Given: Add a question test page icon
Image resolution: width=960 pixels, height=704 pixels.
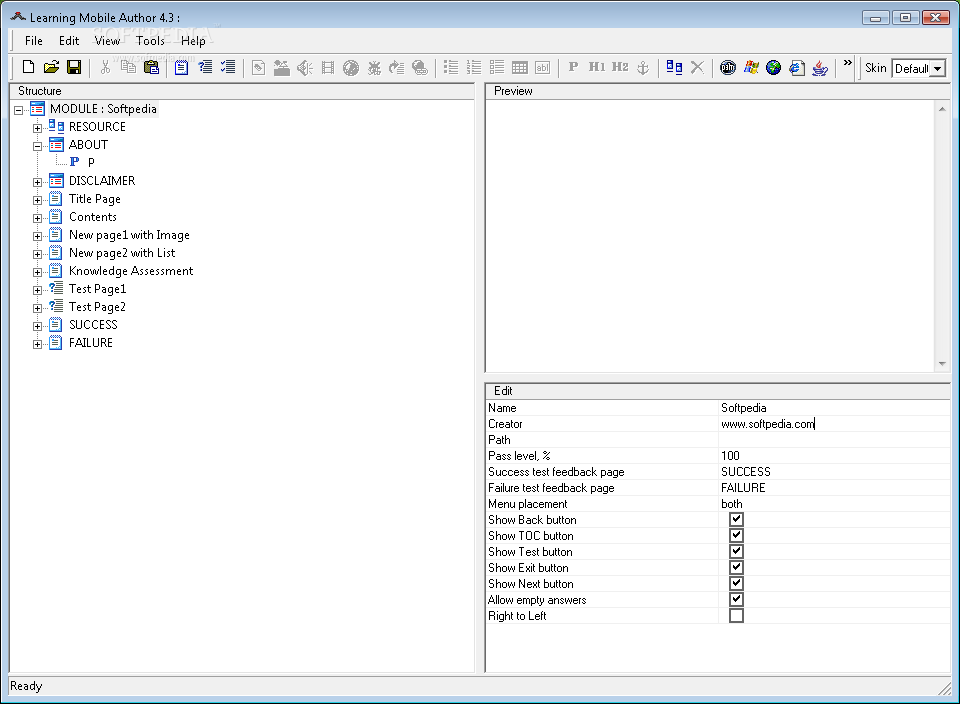Looking at the screenshot, I should (205, 67).
